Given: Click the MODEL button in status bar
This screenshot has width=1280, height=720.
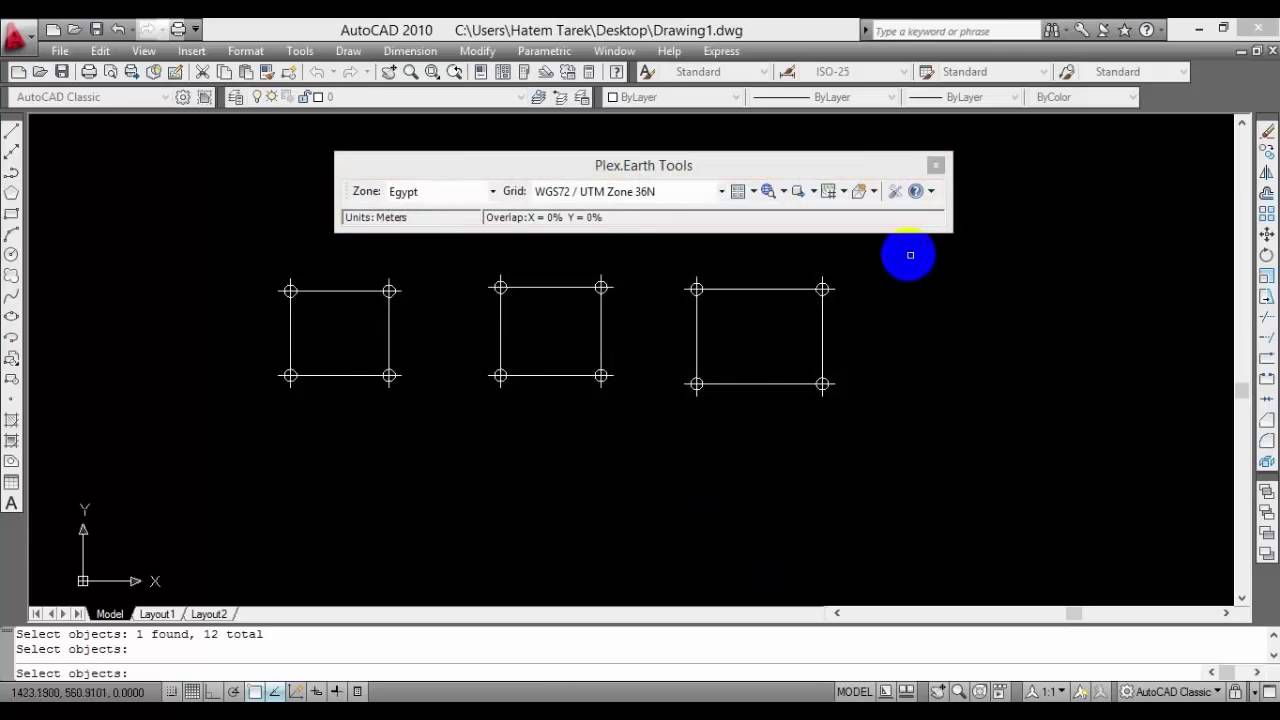Looking at the screenshot, I should (854, 692).
